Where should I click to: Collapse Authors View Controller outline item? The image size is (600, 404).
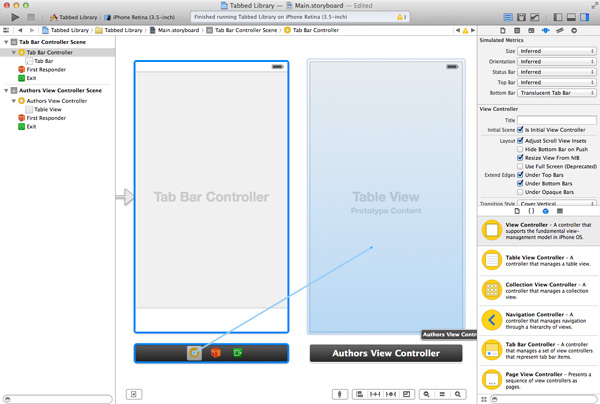pyautogui.click(x=14, y=101)
